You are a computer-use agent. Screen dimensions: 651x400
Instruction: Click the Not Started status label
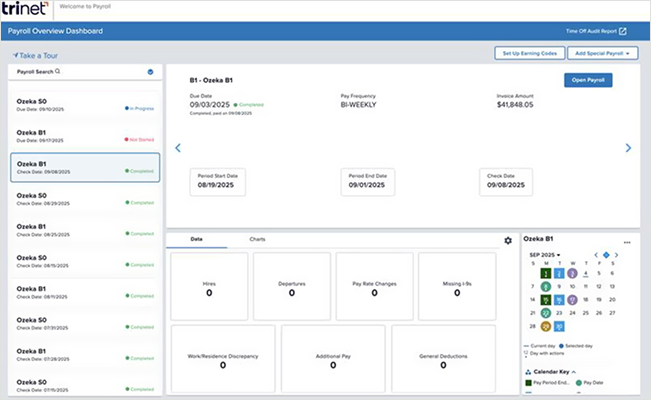point(140,140)
